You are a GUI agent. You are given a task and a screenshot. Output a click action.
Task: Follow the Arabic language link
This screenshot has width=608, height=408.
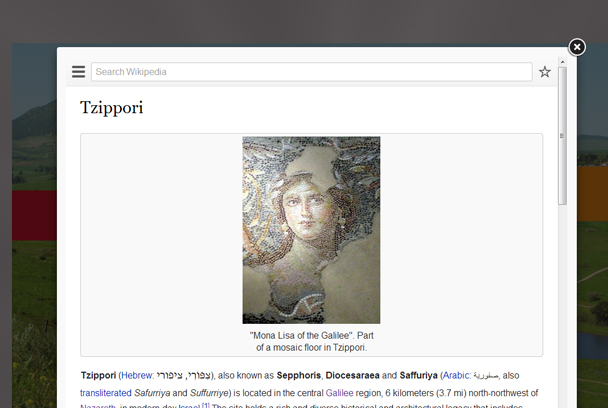coord(456,375)
